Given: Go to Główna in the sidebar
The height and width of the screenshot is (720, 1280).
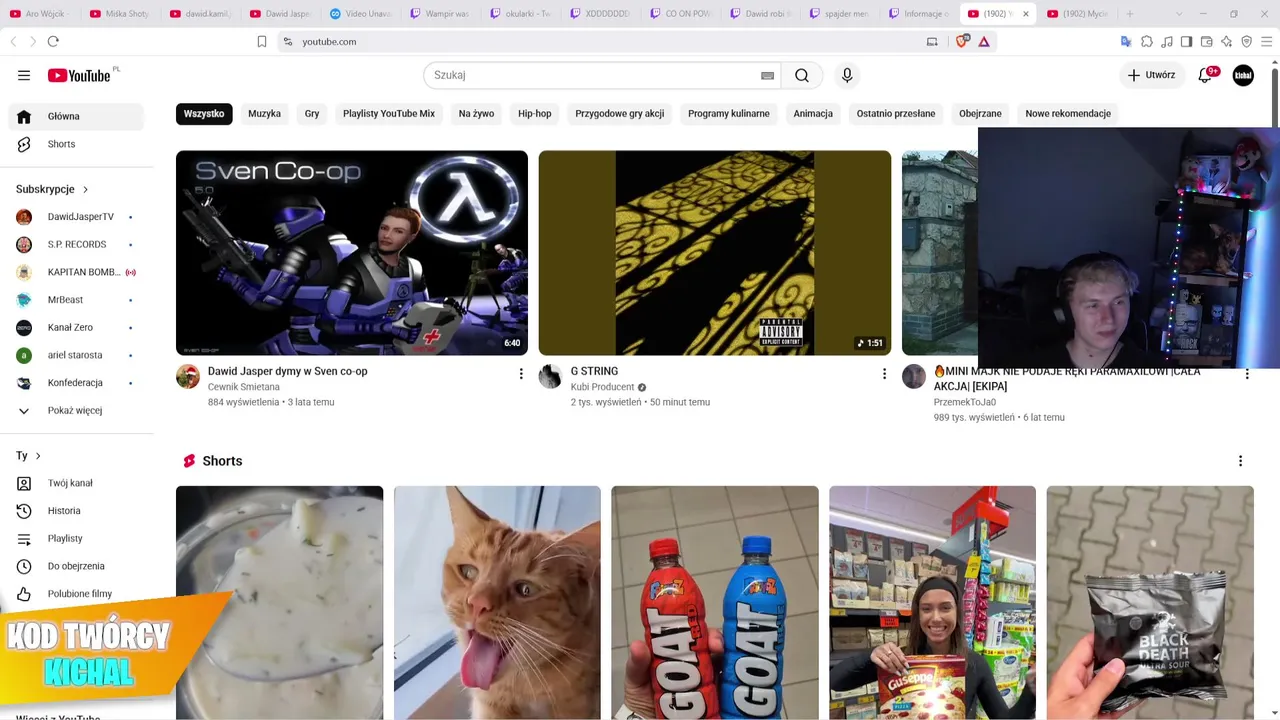Looking at the screenshot, I should click(76, 116).
